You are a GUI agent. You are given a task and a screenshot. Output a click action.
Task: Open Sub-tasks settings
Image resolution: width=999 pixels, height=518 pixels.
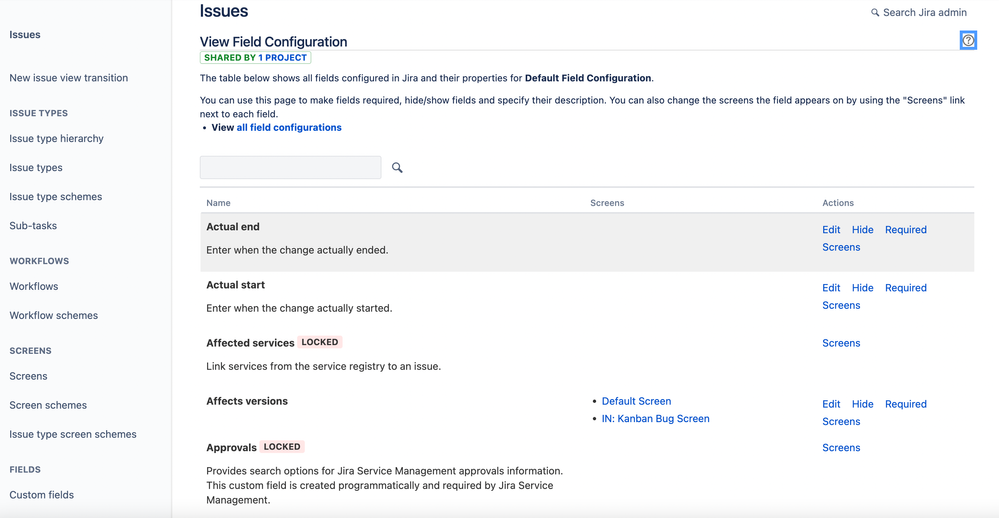pyautogui.click(x=33, y=226)
